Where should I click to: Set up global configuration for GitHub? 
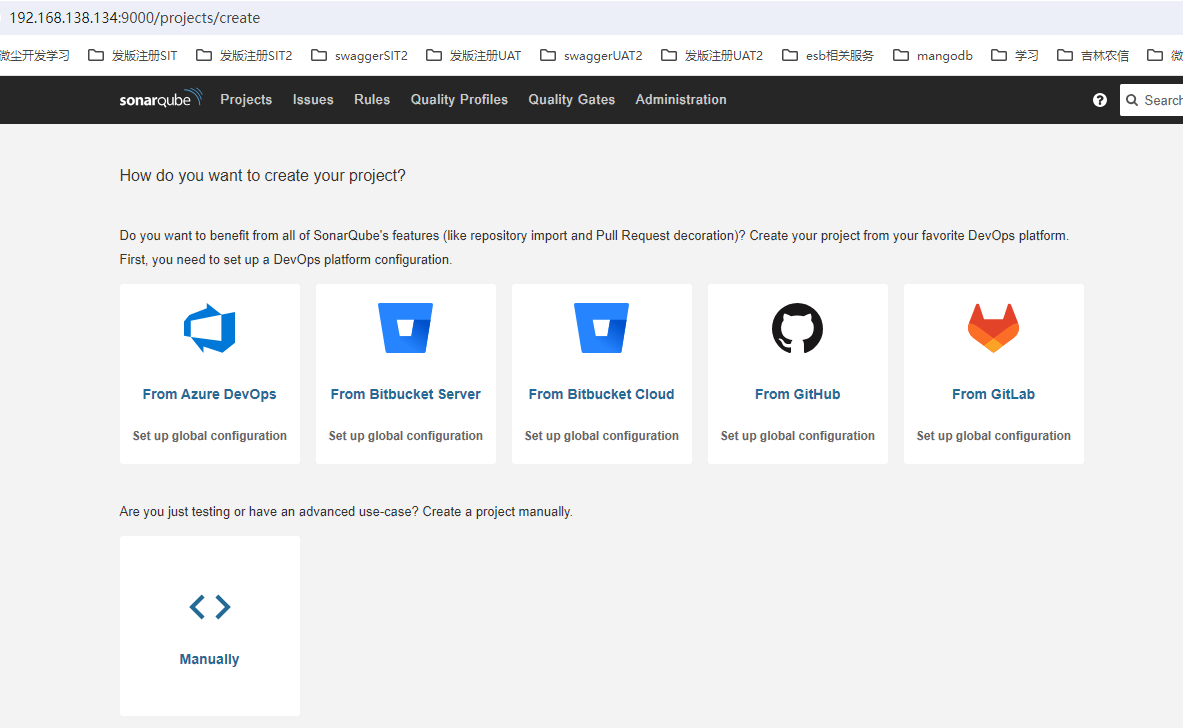click(797, 436)
